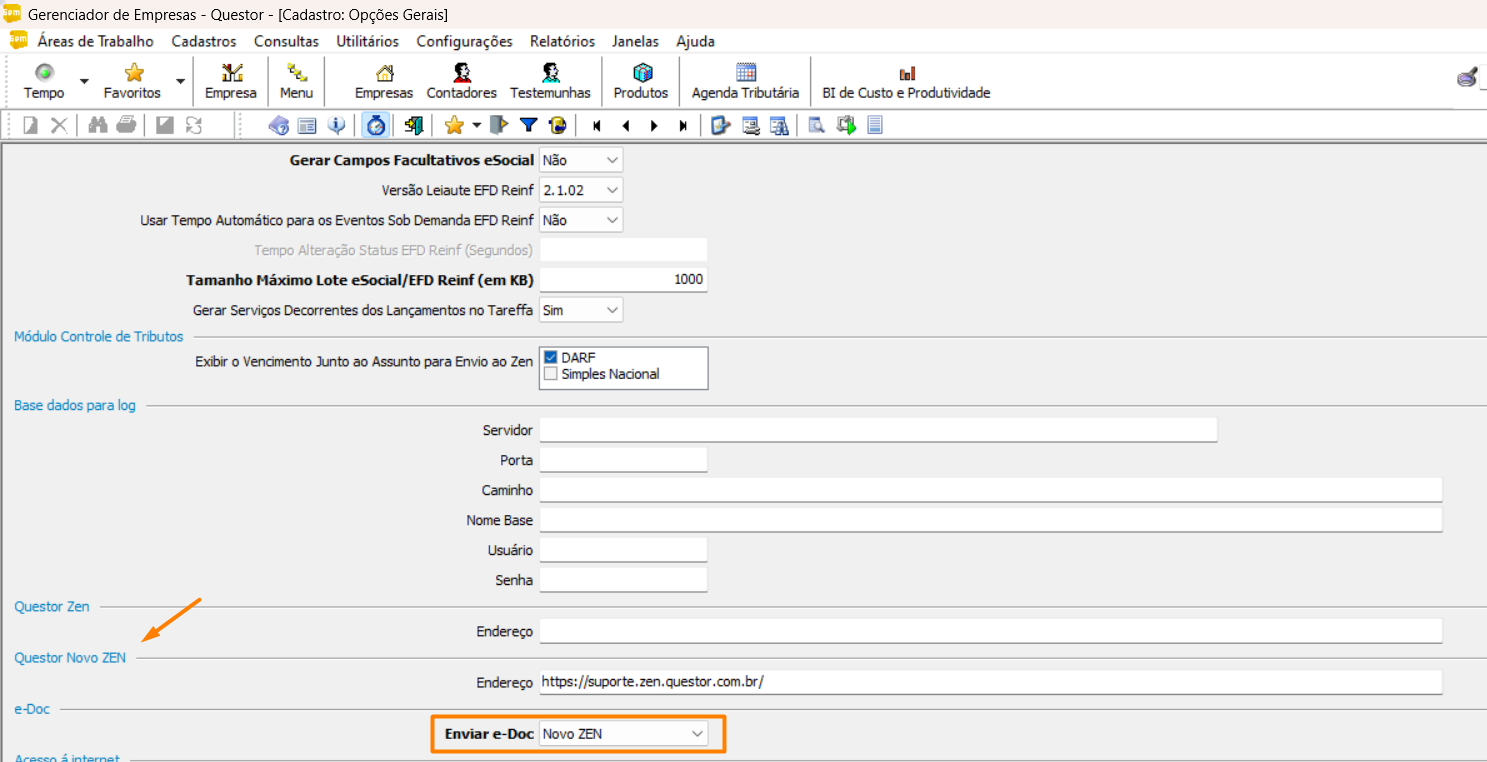Open the Configurações menu
Image resolution: width=1487 pixels, height=762 pixels.
point(464,41)
